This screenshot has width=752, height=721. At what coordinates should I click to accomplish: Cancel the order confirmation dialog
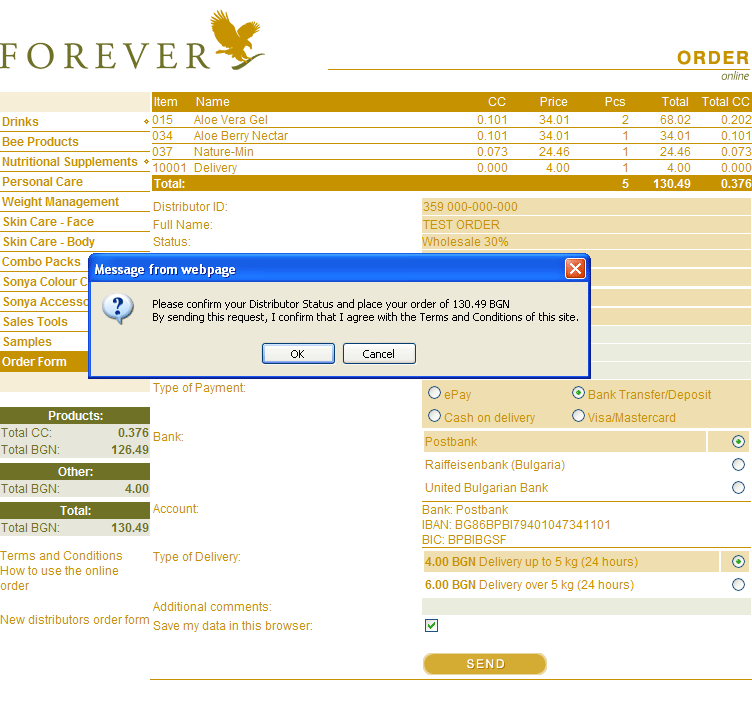379,354
